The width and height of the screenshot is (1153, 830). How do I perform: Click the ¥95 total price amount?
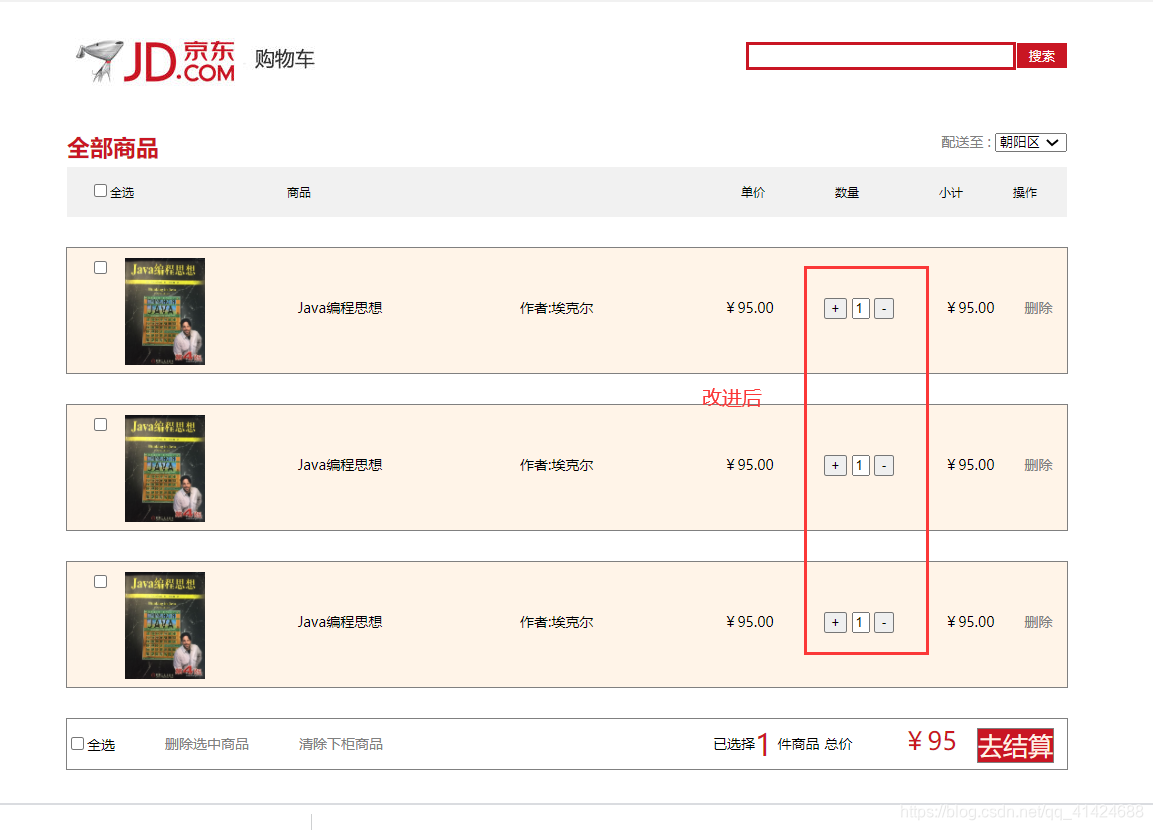(x=932, y=741)
